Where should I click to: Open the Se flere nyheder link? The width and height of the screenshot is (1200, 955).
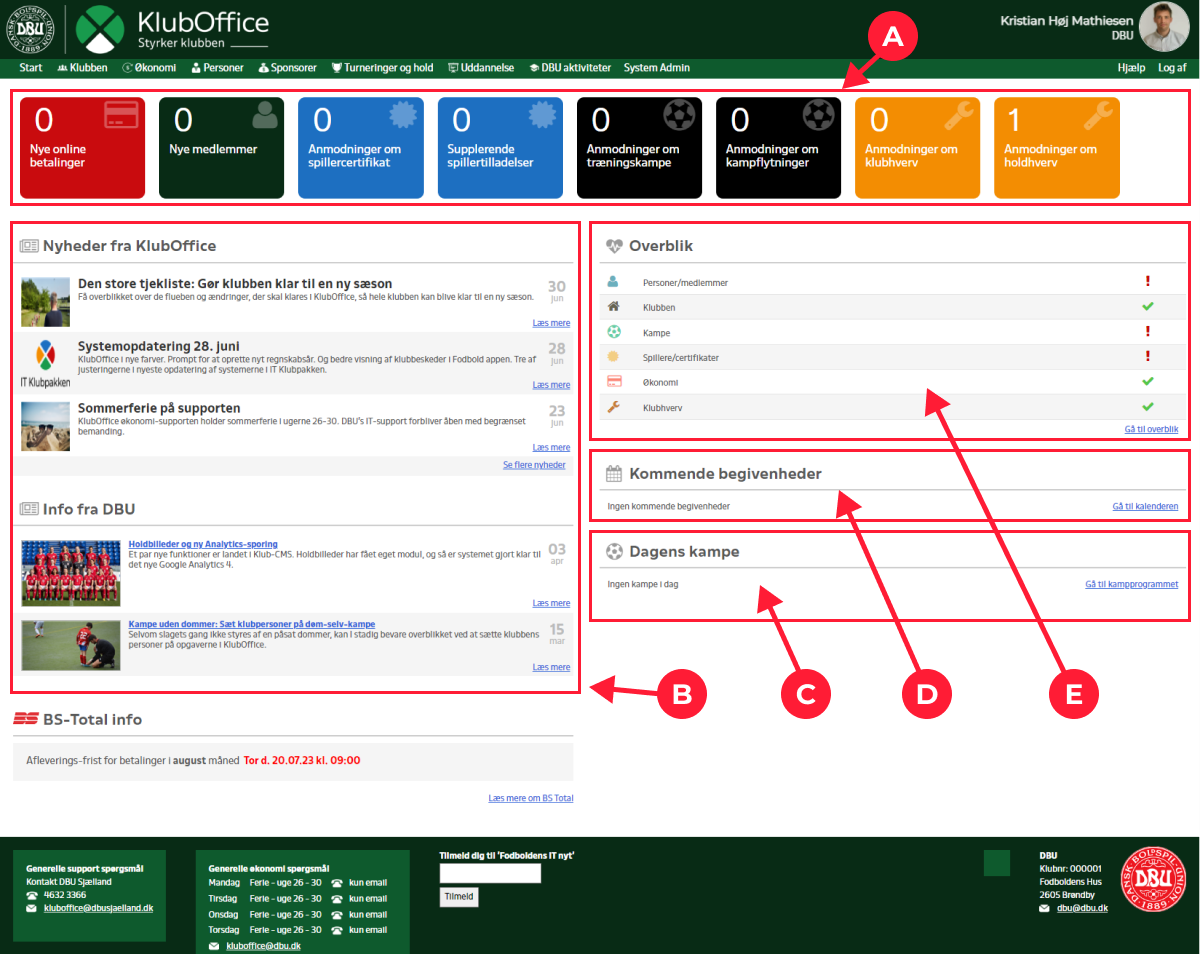534,465
